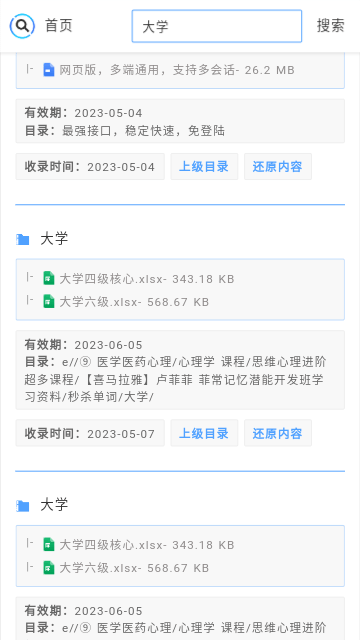Select first 大学四级核心.xlsx 343.18 KB entry
Viewport: 360px width, 640px height.
(x=147, y=279)
